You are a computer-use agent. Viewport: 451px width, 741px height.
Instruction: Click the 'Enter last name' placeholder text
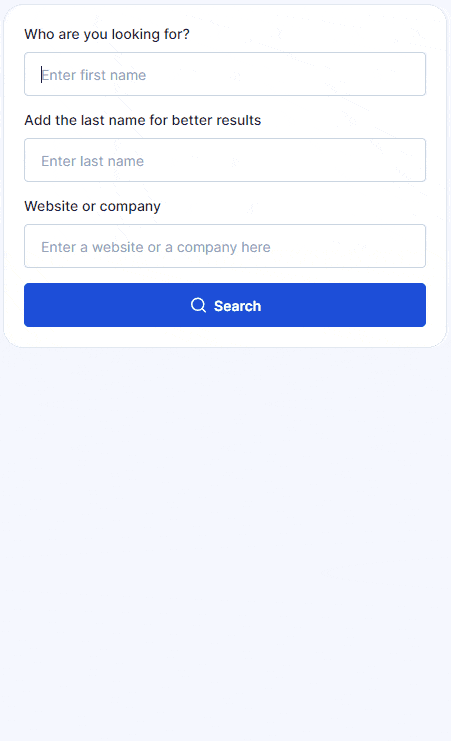[x=93, y=161]
